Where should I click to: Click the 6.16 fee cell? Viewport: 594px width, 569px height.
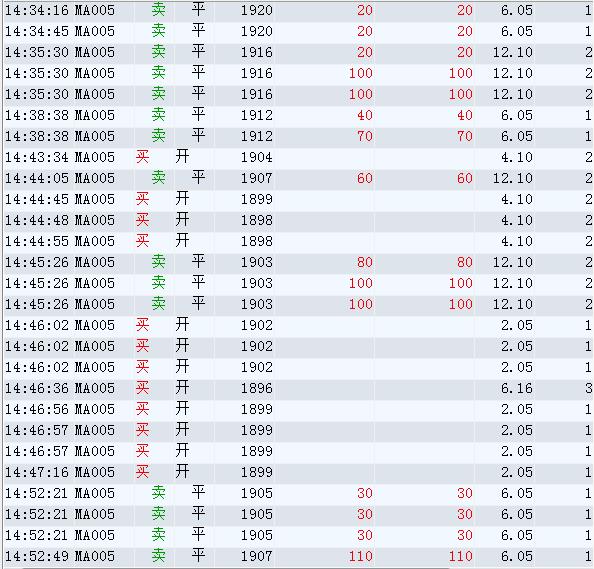coord(517,388)
